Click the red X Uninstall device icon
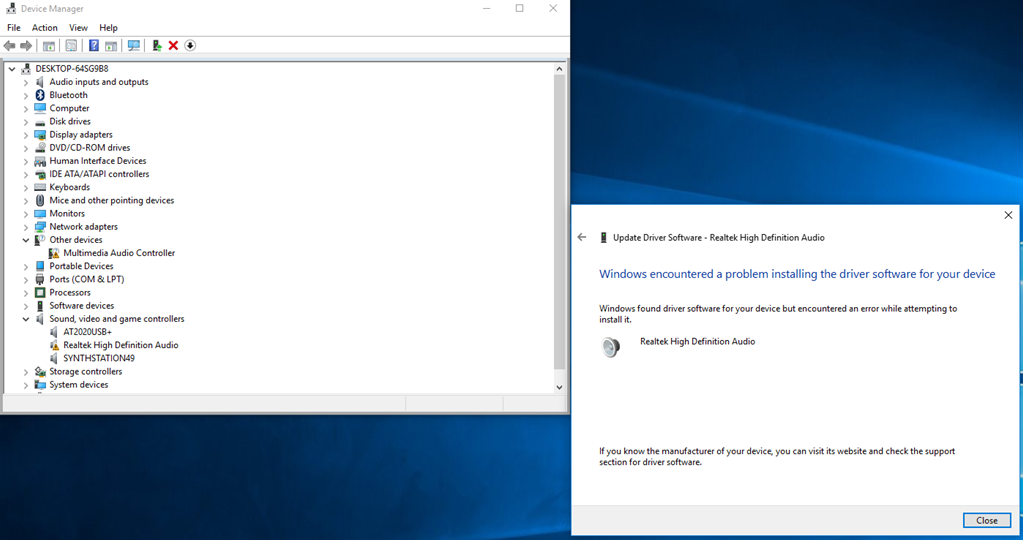 (173, 46)
